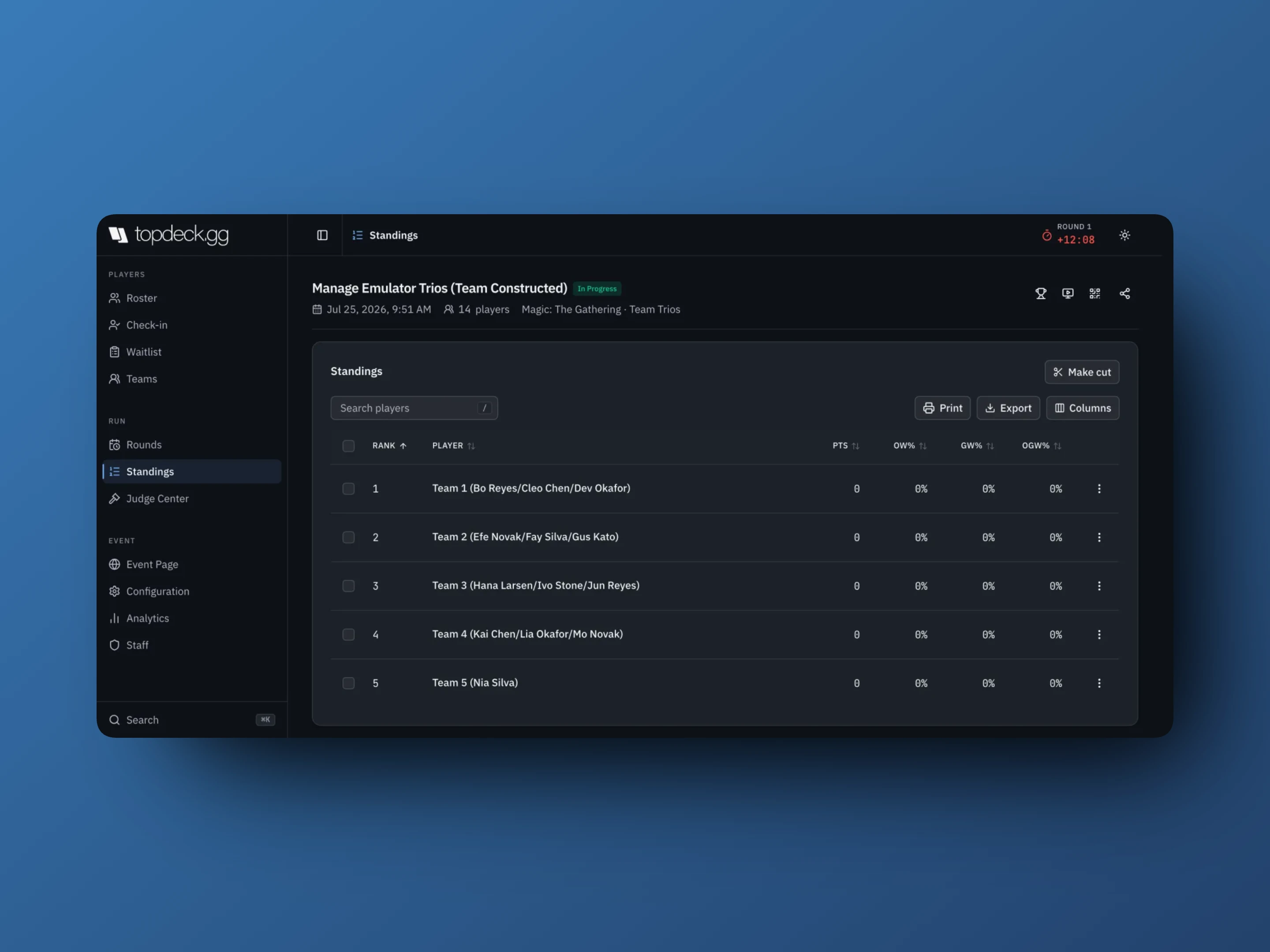This screenshot has width=1270, height=952.
Task: Open the presentation display icon
Action: 1067,293
